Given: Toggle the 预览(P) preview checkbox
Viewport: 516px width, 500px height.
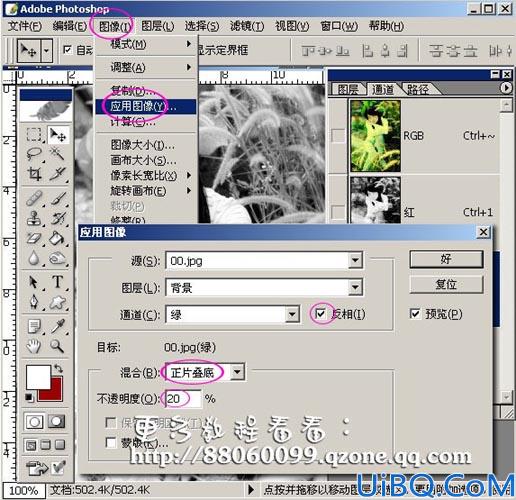Looking at the screenshot, I should point(415,314).
